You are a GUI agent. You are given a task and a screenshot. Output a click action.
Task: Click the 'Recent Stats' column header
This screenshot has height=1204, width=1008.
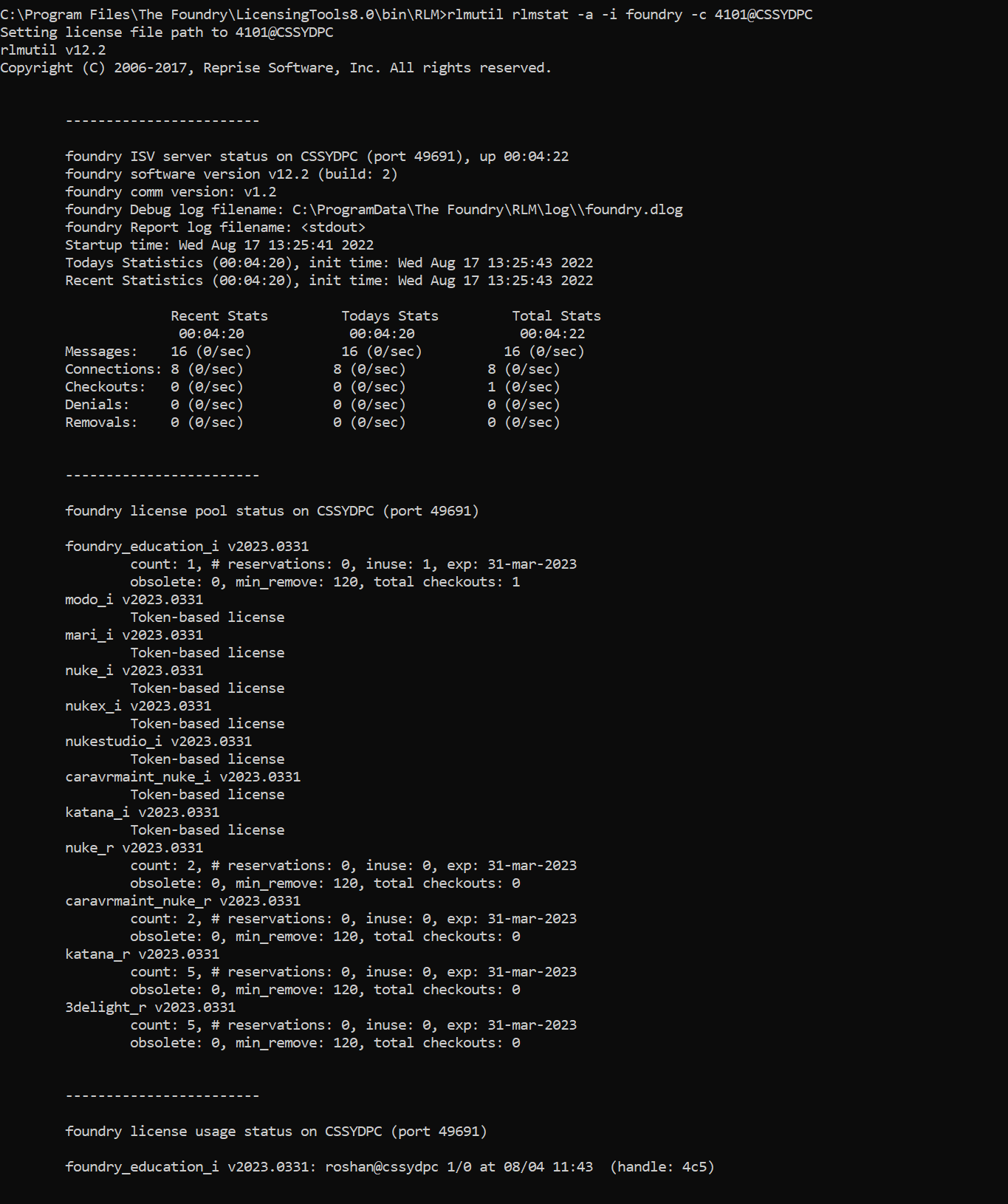pyautogui.click(x=219, y=316)
